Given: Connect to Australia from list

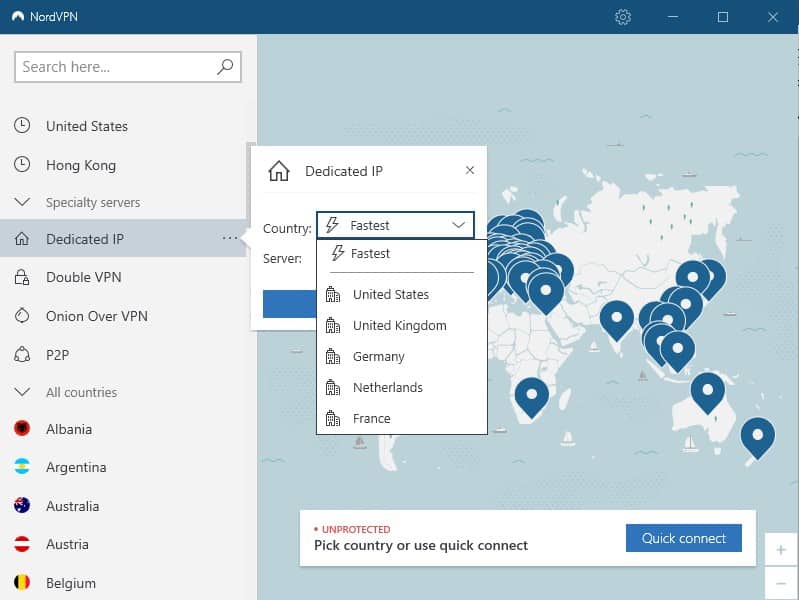Looking at the screenshot, I should tap(123, 506).
